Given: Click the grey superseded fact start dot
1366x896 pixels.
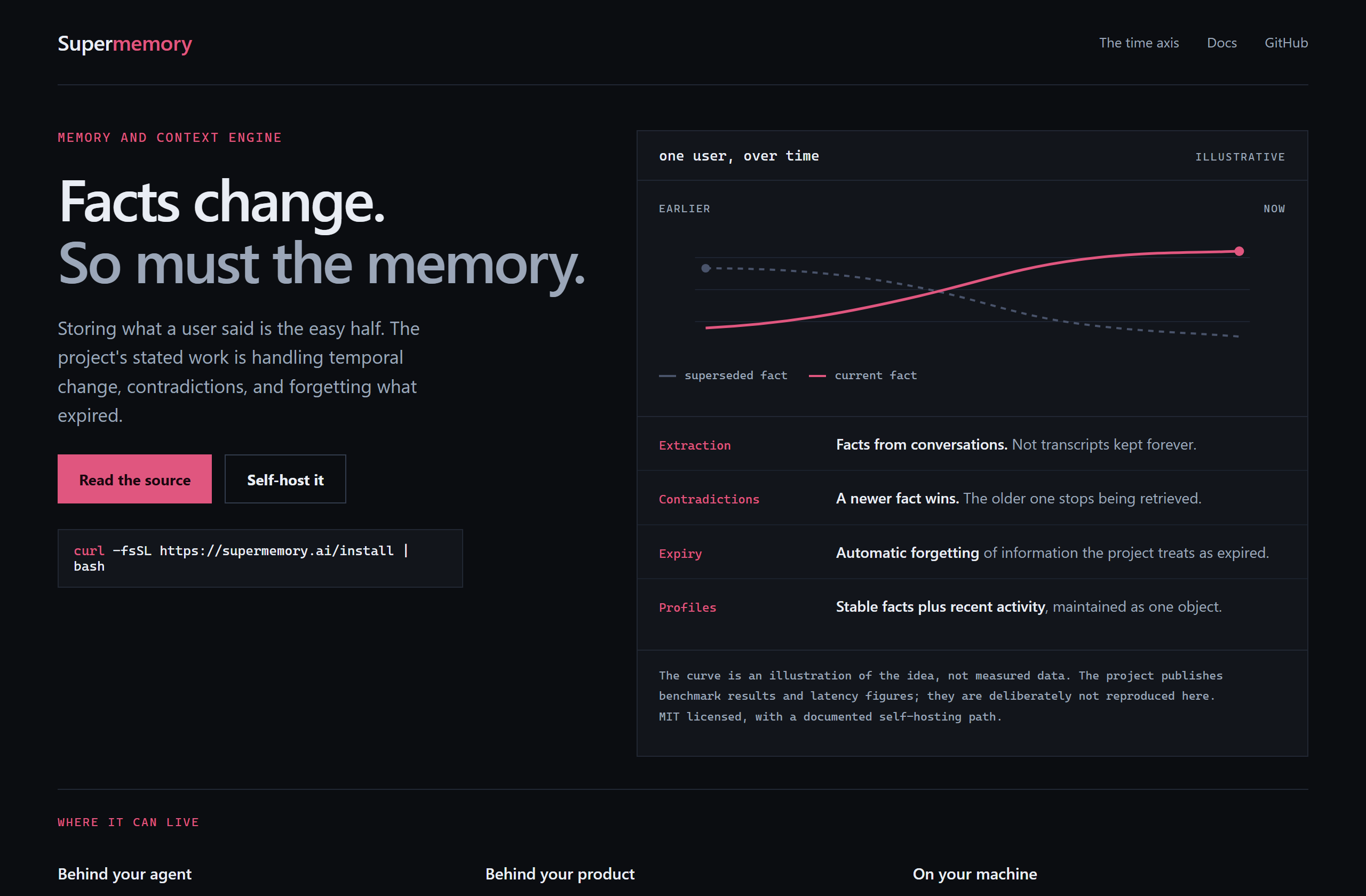Looking at the screenshot, I should pos(706,268).
